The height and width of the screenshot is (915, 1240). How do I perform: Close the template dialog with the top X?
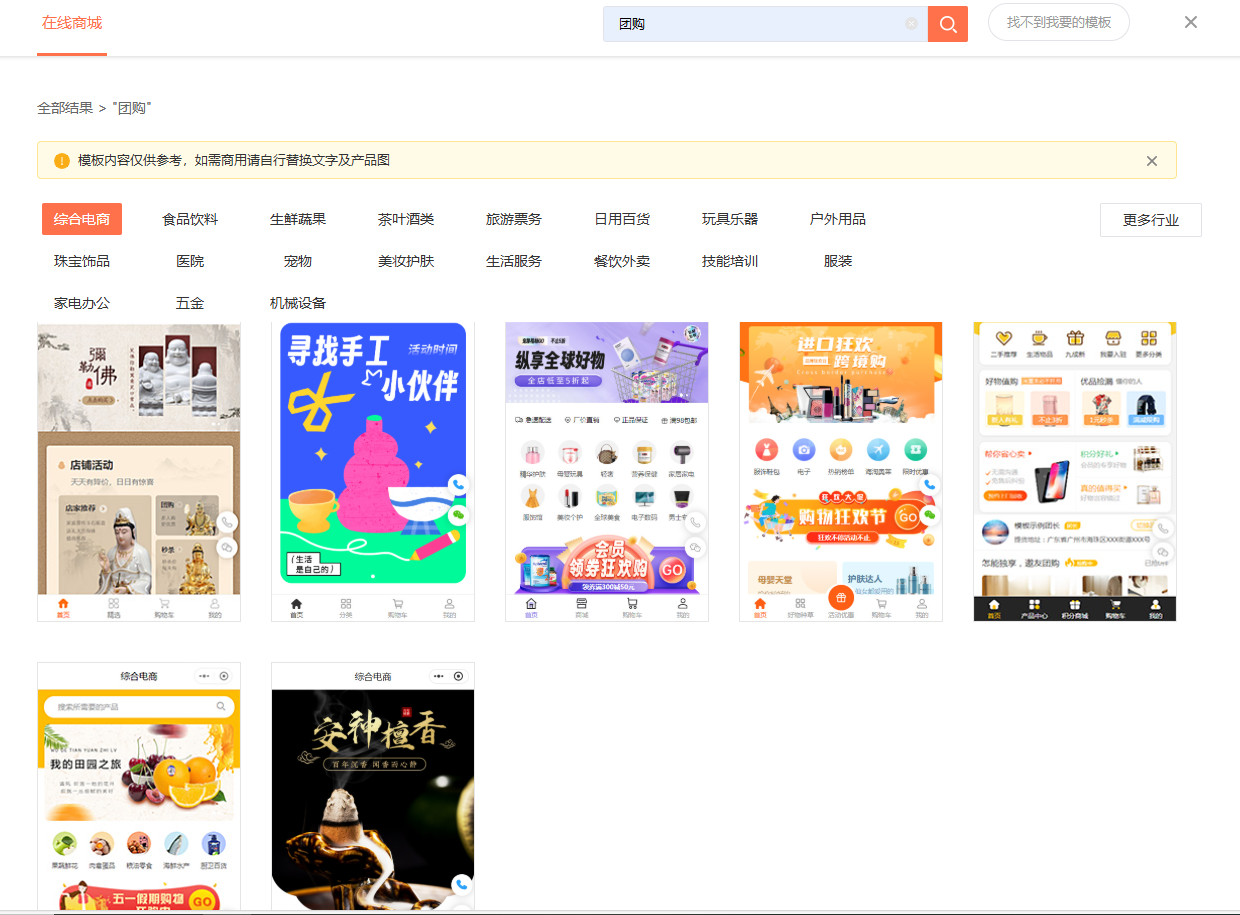[1191, 22]
